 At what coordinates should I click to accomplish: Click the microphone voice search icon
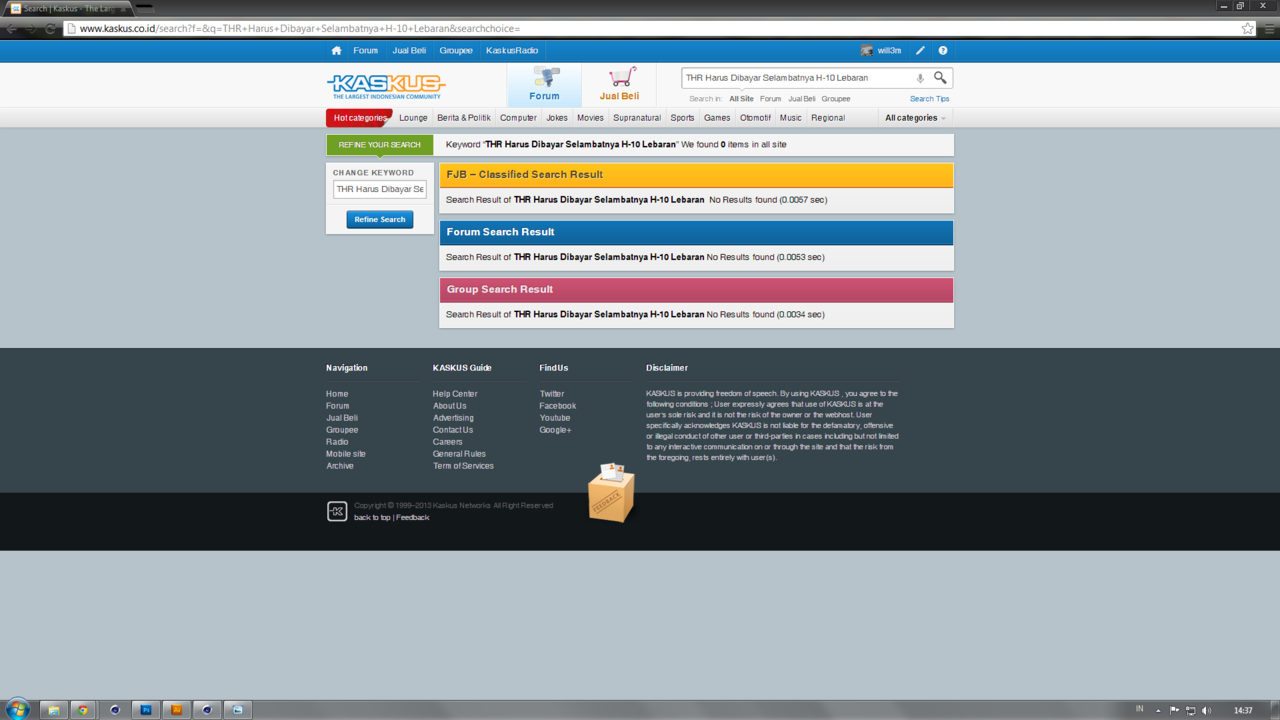(x=920, y=78)
